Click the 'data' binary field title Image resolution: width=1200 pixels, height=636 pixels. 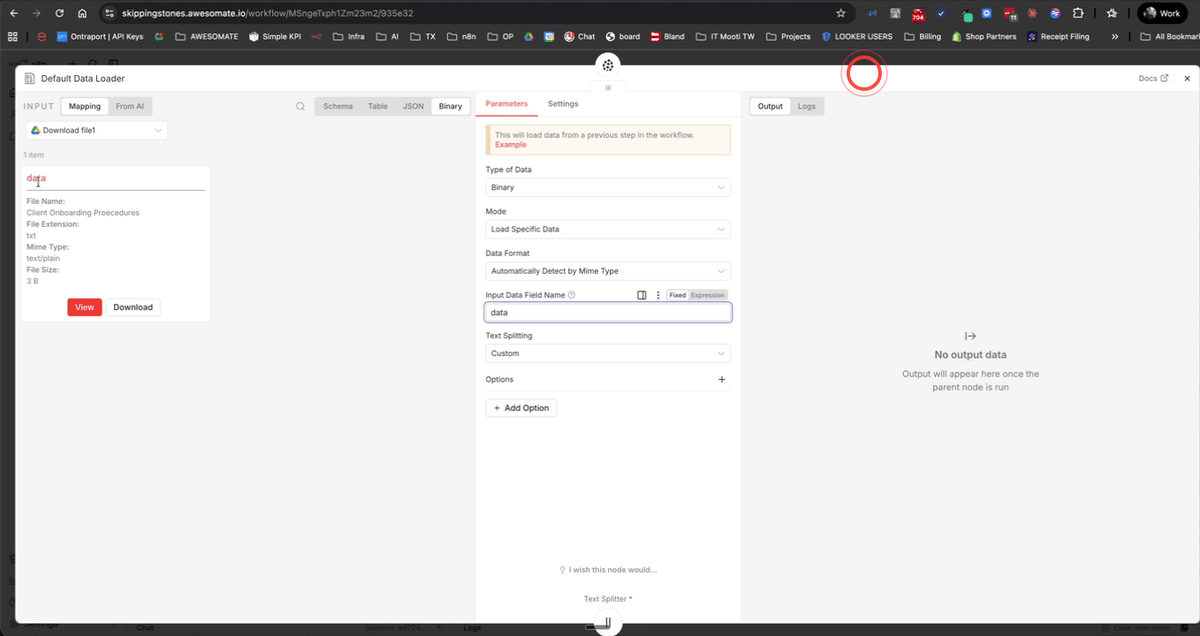(36, 178)
